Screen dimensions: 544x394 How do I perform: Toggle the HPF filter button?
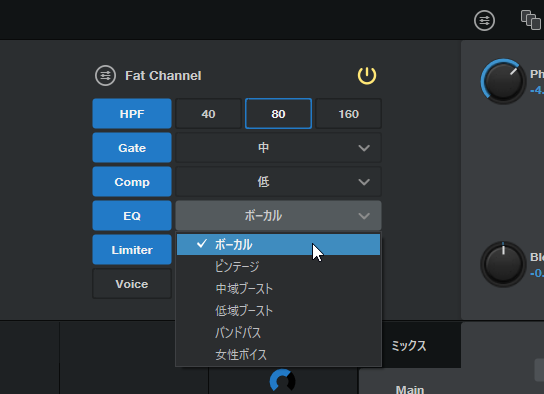coord(132,114)
